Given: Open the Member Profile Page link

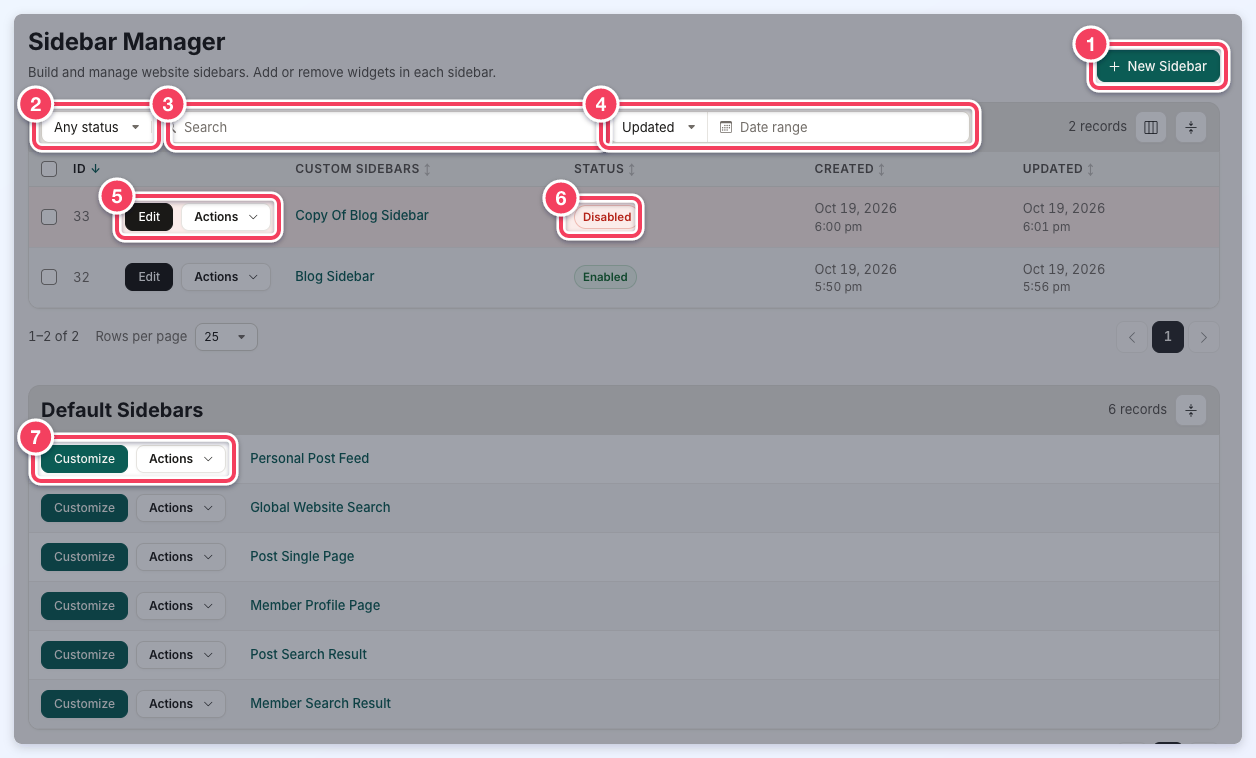Looking at the screenshot, I should coord(315,605).
